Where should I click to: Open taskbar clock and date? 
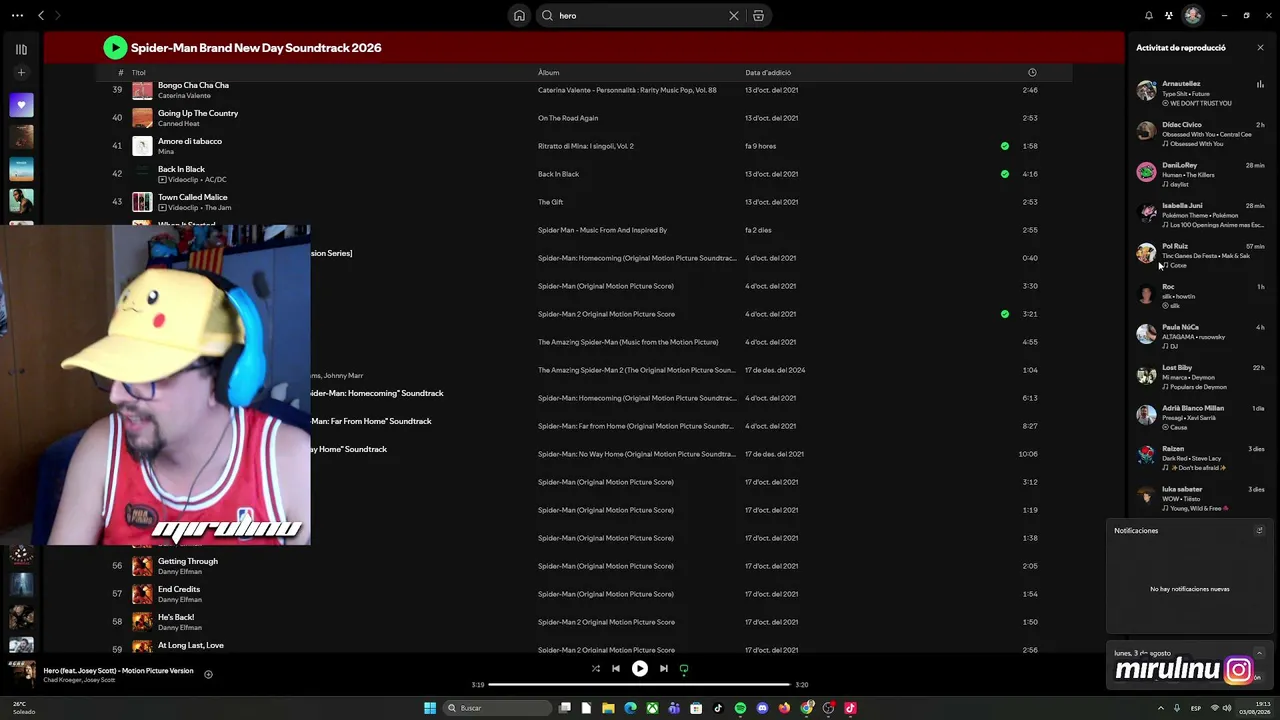(1254, 708)
